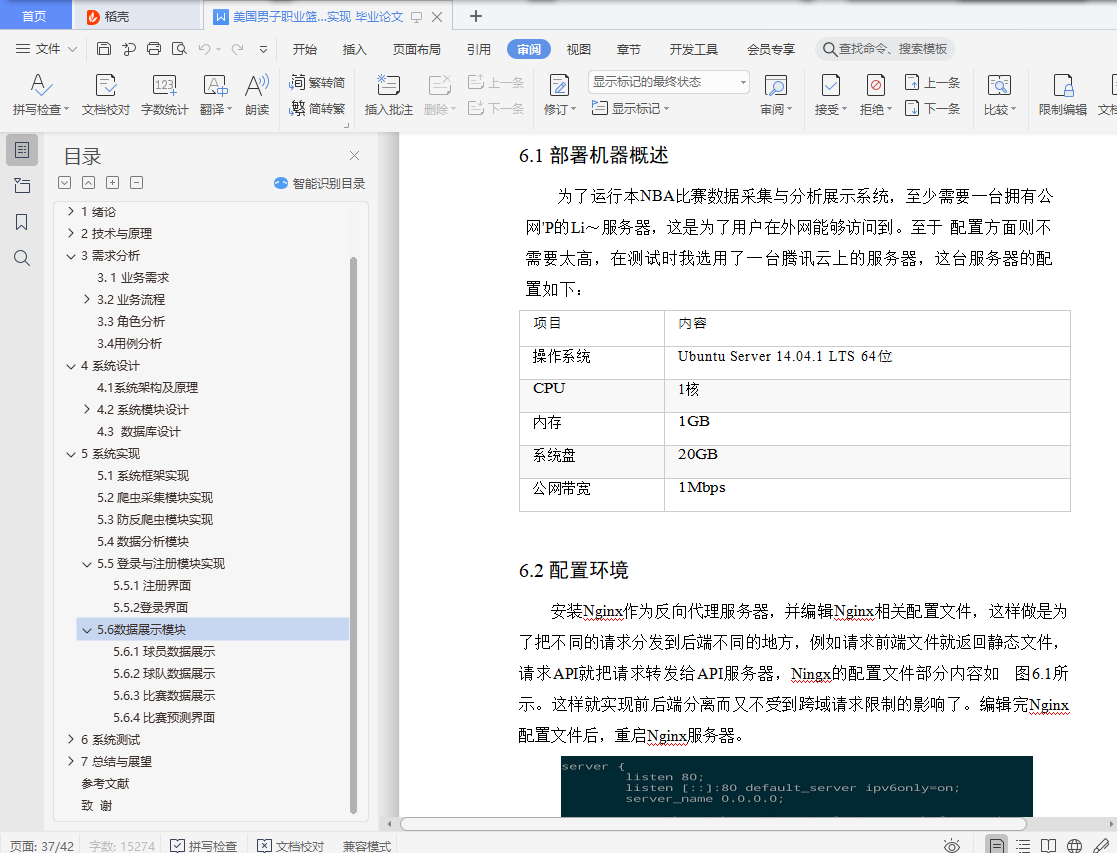
Task: Open the find magnifier sidebar icon
Action: [22, 258]
